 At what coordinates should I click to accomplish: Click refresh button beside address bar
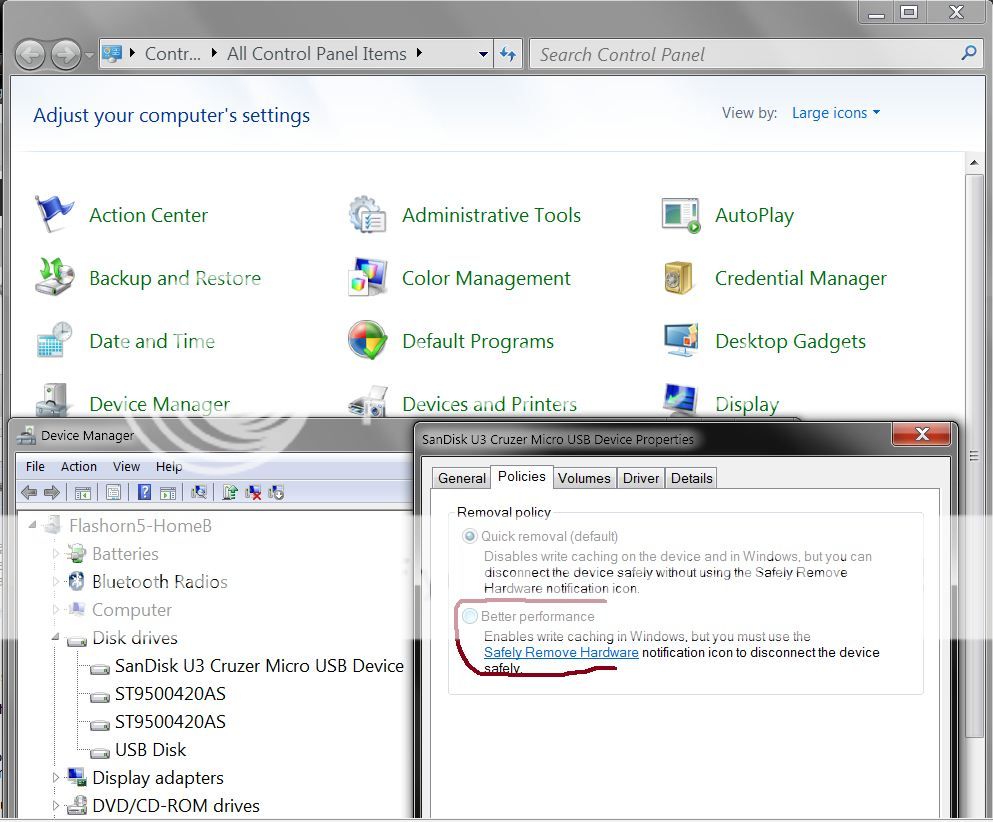(x=507, y=54)
